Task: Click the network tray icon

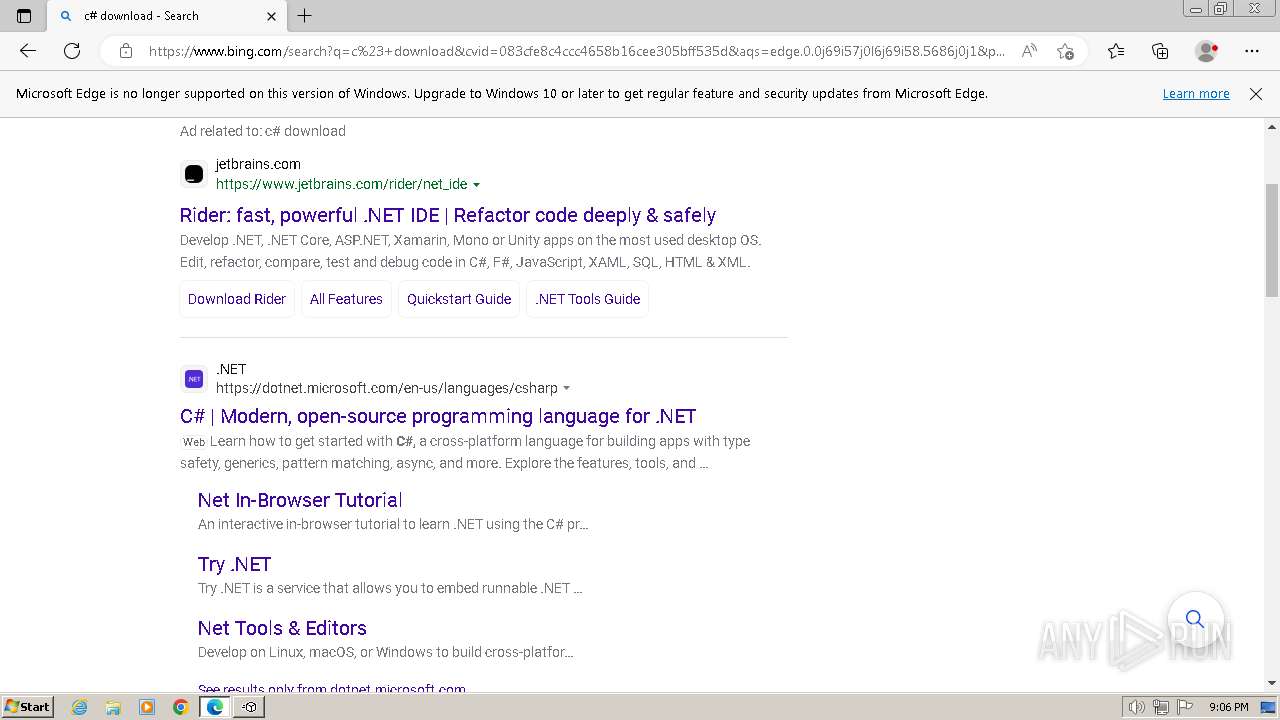Action: click(1161, 707)
